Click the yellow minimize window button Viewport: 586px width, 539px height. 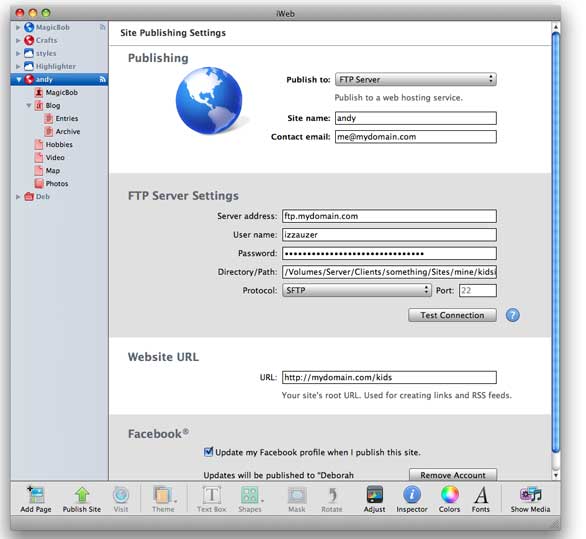pos(33,13)
